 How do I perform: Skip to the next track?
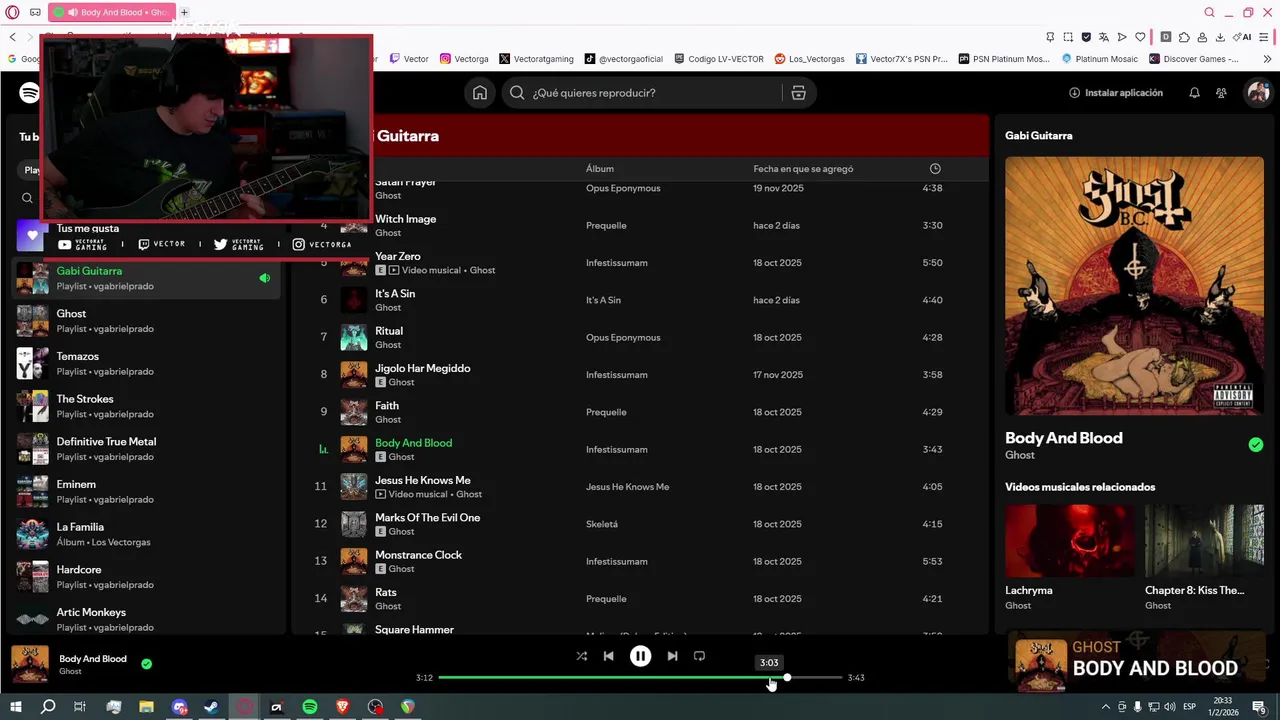(672, 656)
